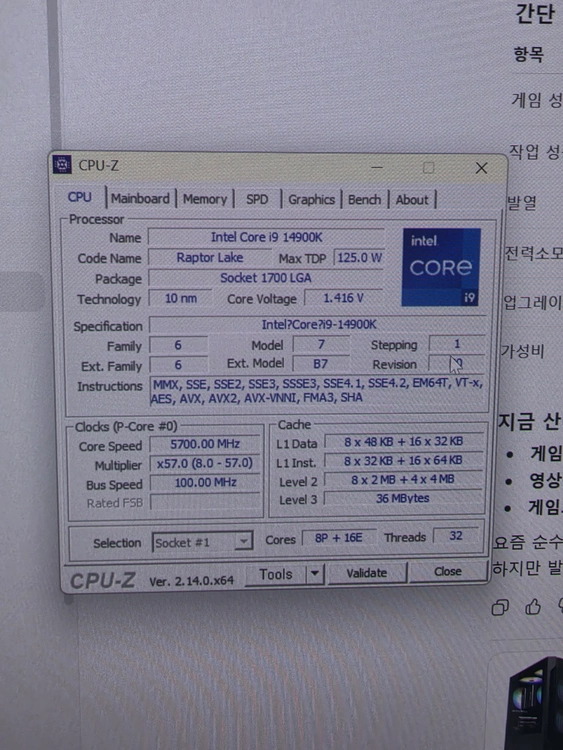Image resolution: width=563 pixels, height=750 pixels.
Task: Click the Specification field Intel Core i9-14900K
Action: pos(318,324)
